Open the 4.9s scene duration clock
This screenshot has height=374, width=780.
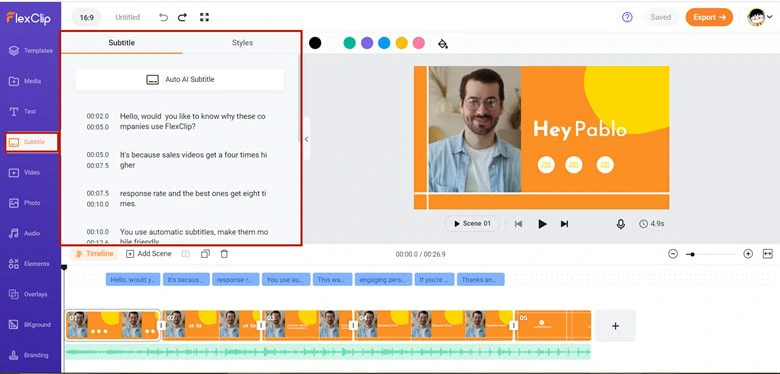point(652,224)
